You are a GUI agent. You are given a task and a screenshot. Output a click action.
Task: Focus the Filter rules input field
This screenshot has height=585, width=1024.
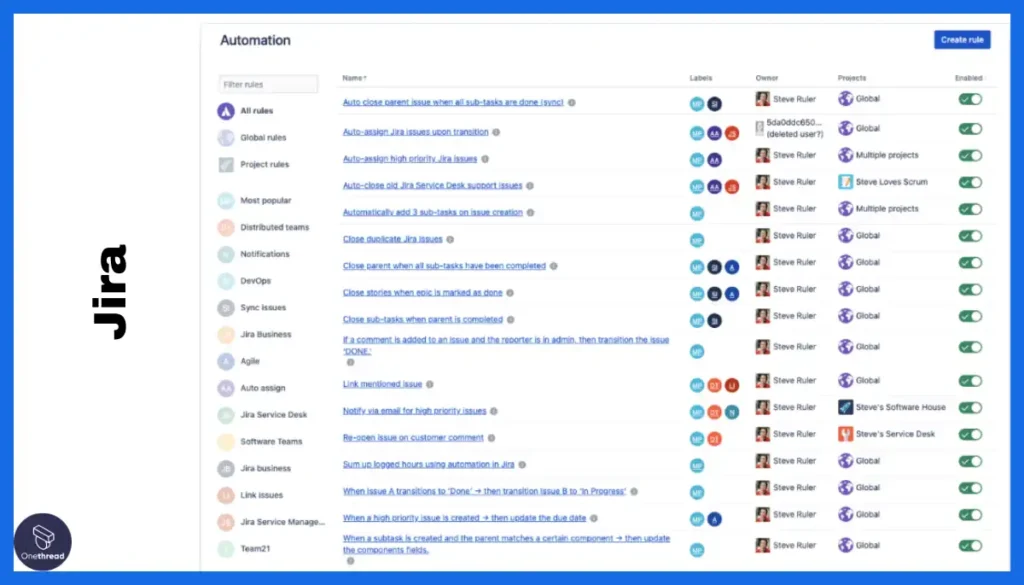tap(268, 84)
